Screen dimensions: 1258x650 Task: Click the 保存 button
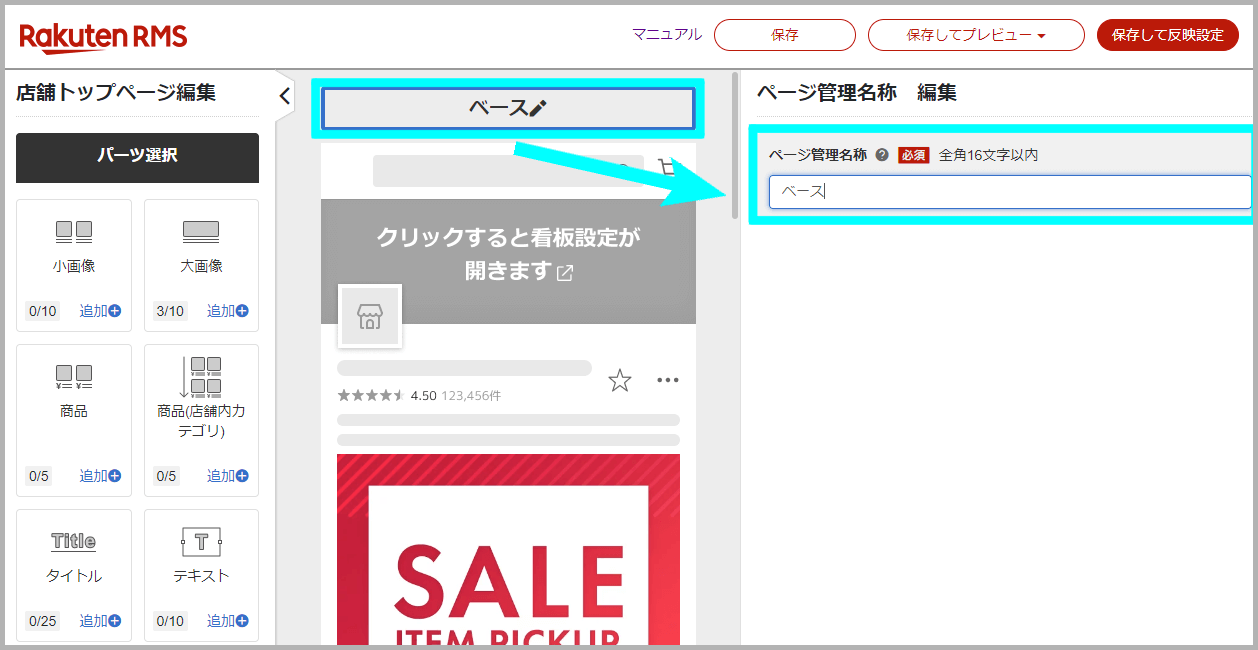point(785,35)
